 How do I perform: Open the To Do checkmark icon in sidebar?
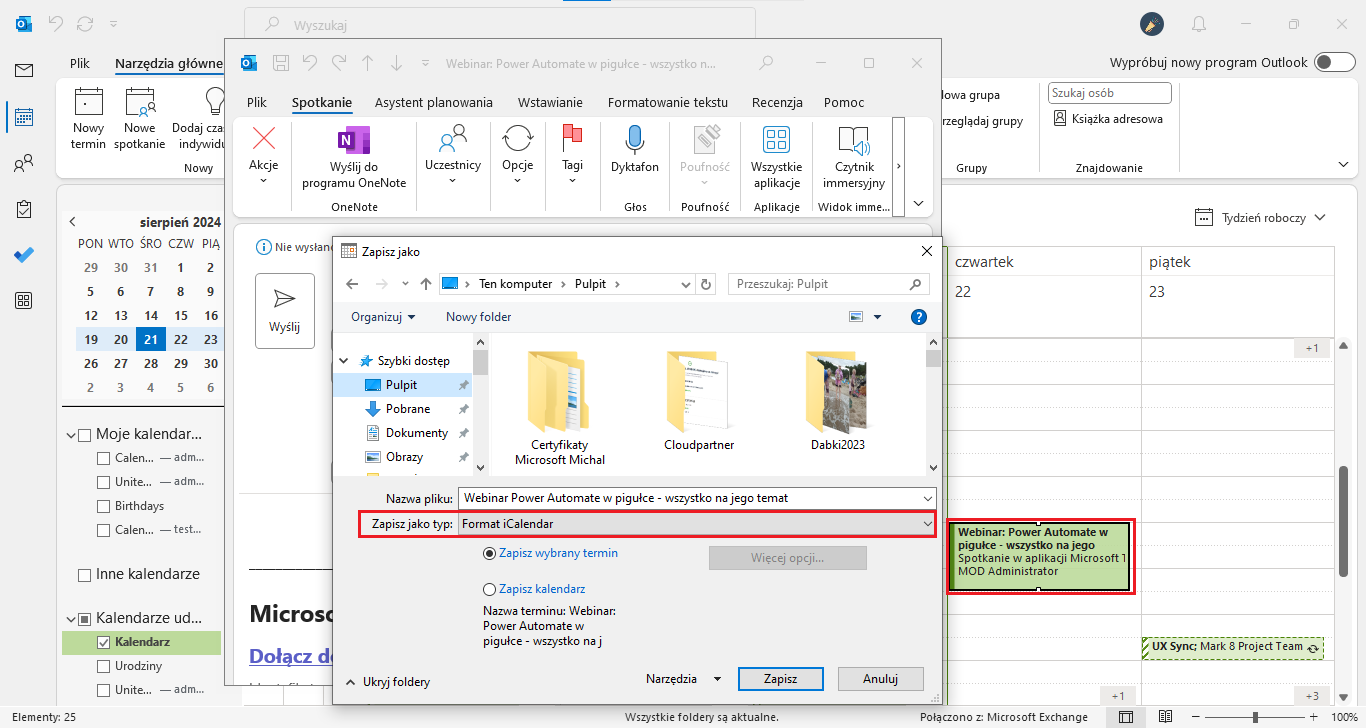[x=24, y=254]
